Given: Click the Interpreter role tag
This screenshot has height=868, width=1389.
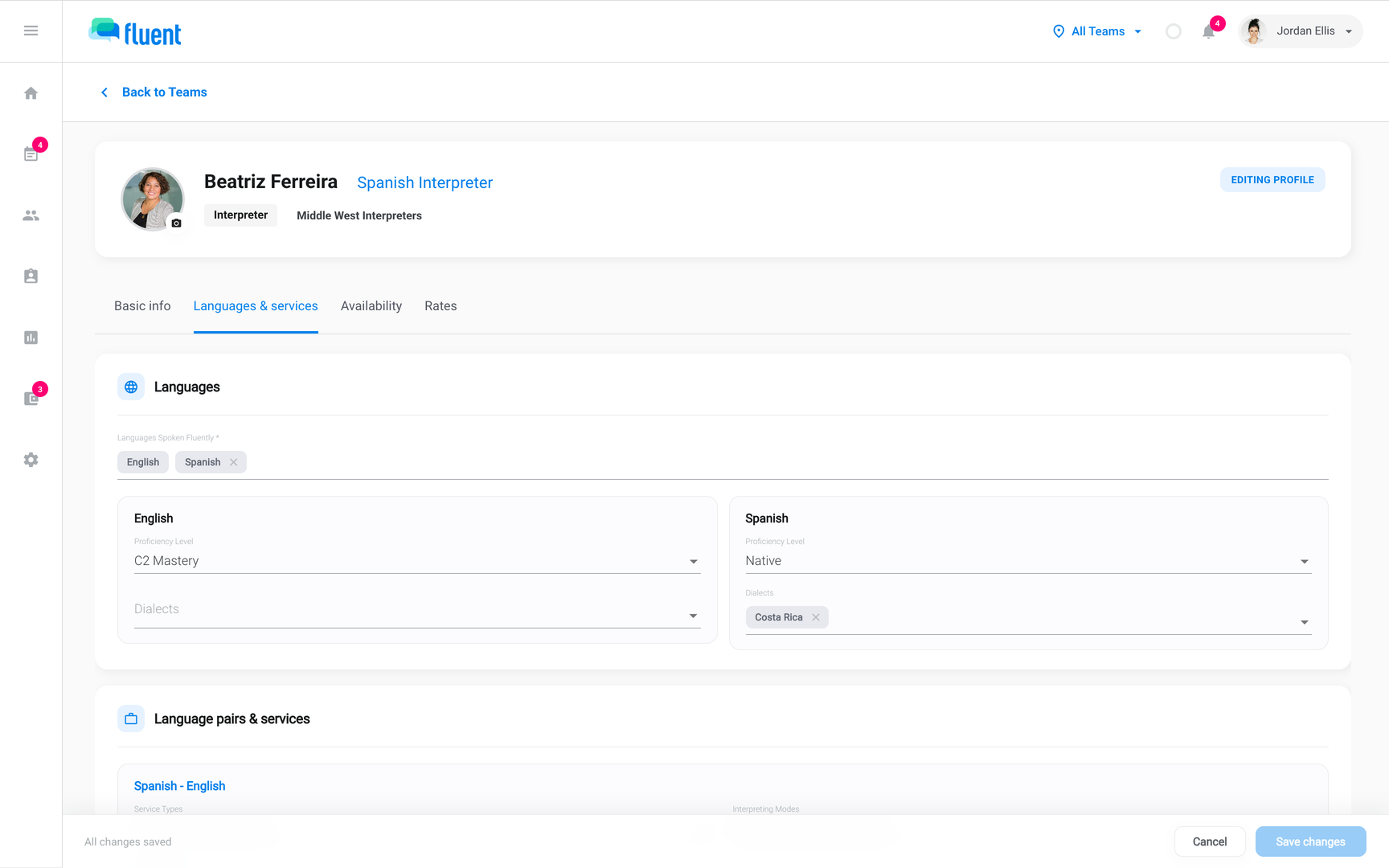Looking at the screenshot, I should coord(240,215).
